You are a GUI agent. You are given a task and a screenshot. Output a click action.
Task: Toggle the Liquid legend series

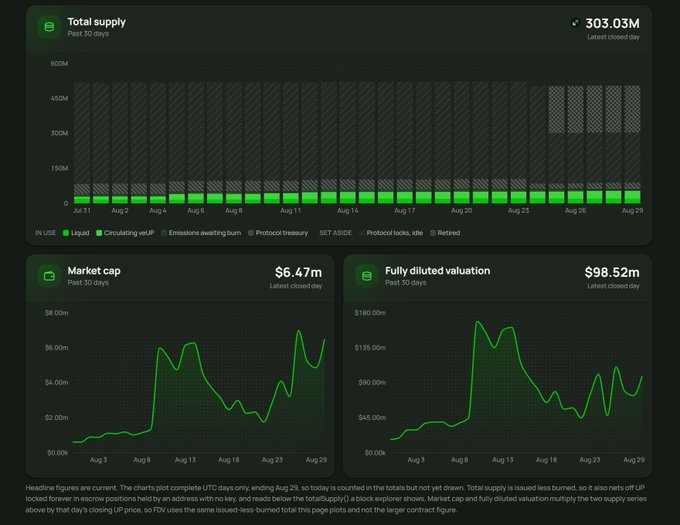(76, 233)
